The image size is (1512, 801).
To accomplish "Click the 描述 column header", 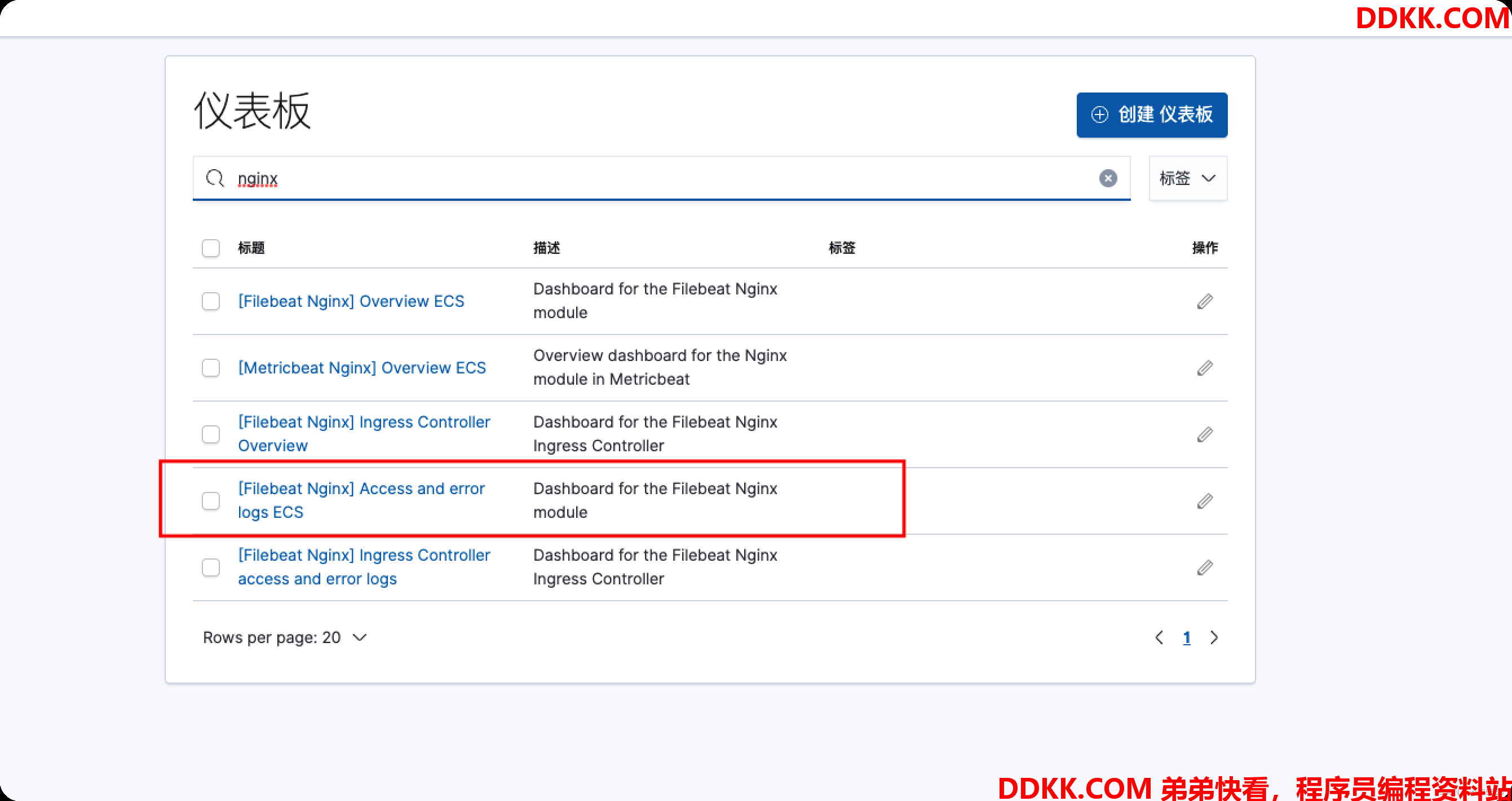I will pos(546,248).
